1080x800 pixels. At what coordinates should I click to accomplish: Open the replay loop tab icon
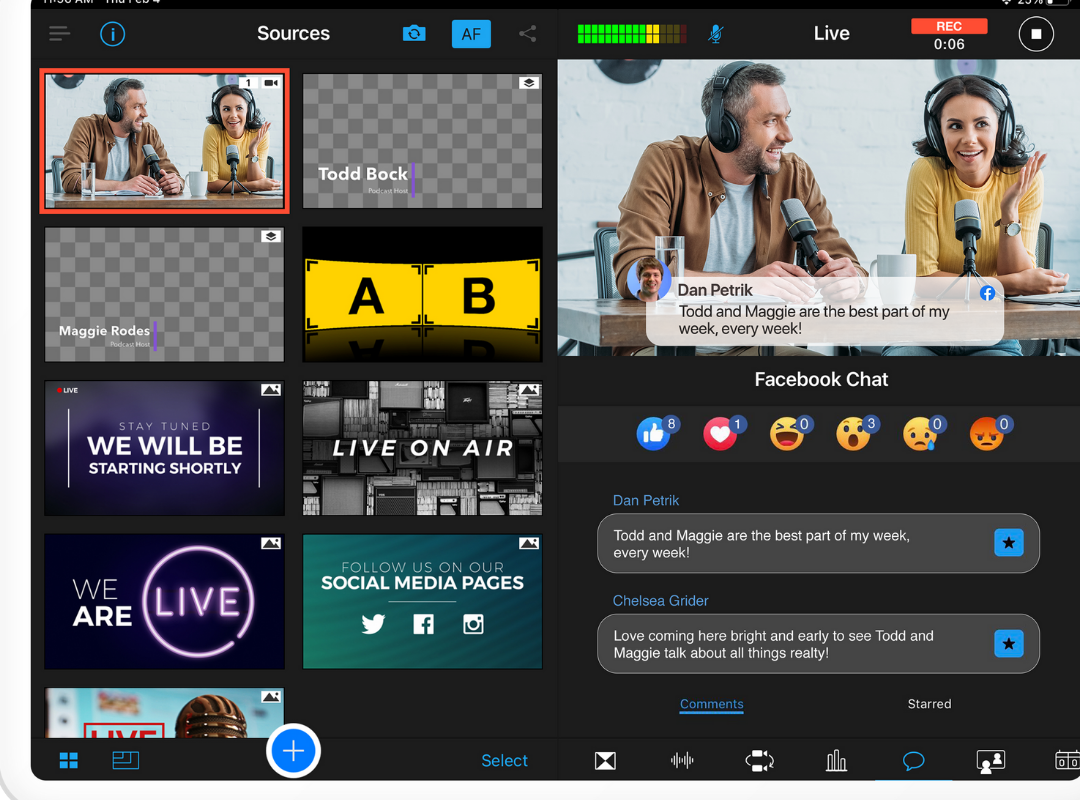(760, 761)
